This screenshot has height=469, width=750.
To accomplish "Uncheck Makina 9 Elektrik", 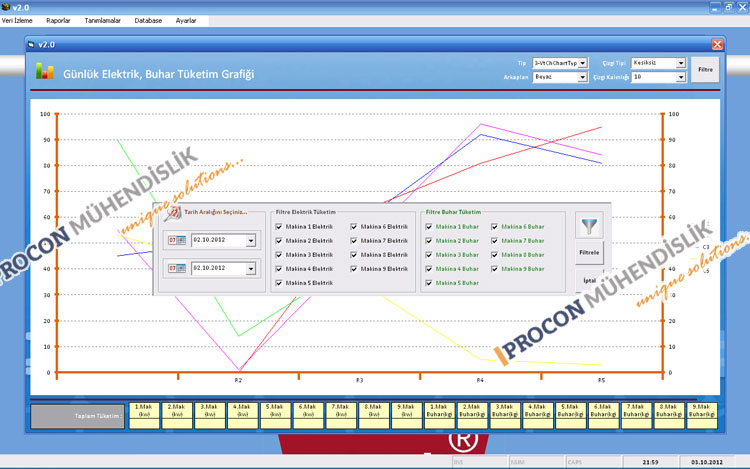I will [x=353, y=269].
